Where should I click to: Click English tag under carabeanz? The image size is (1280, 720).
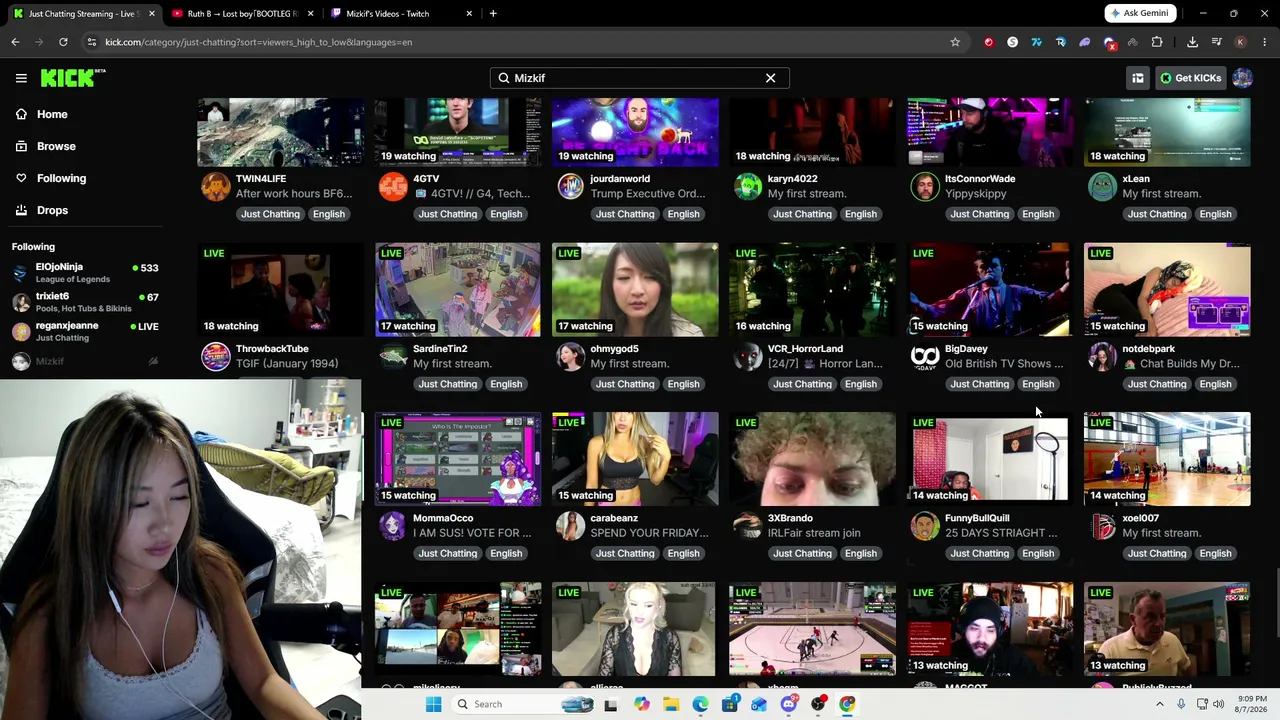point(683,553)
